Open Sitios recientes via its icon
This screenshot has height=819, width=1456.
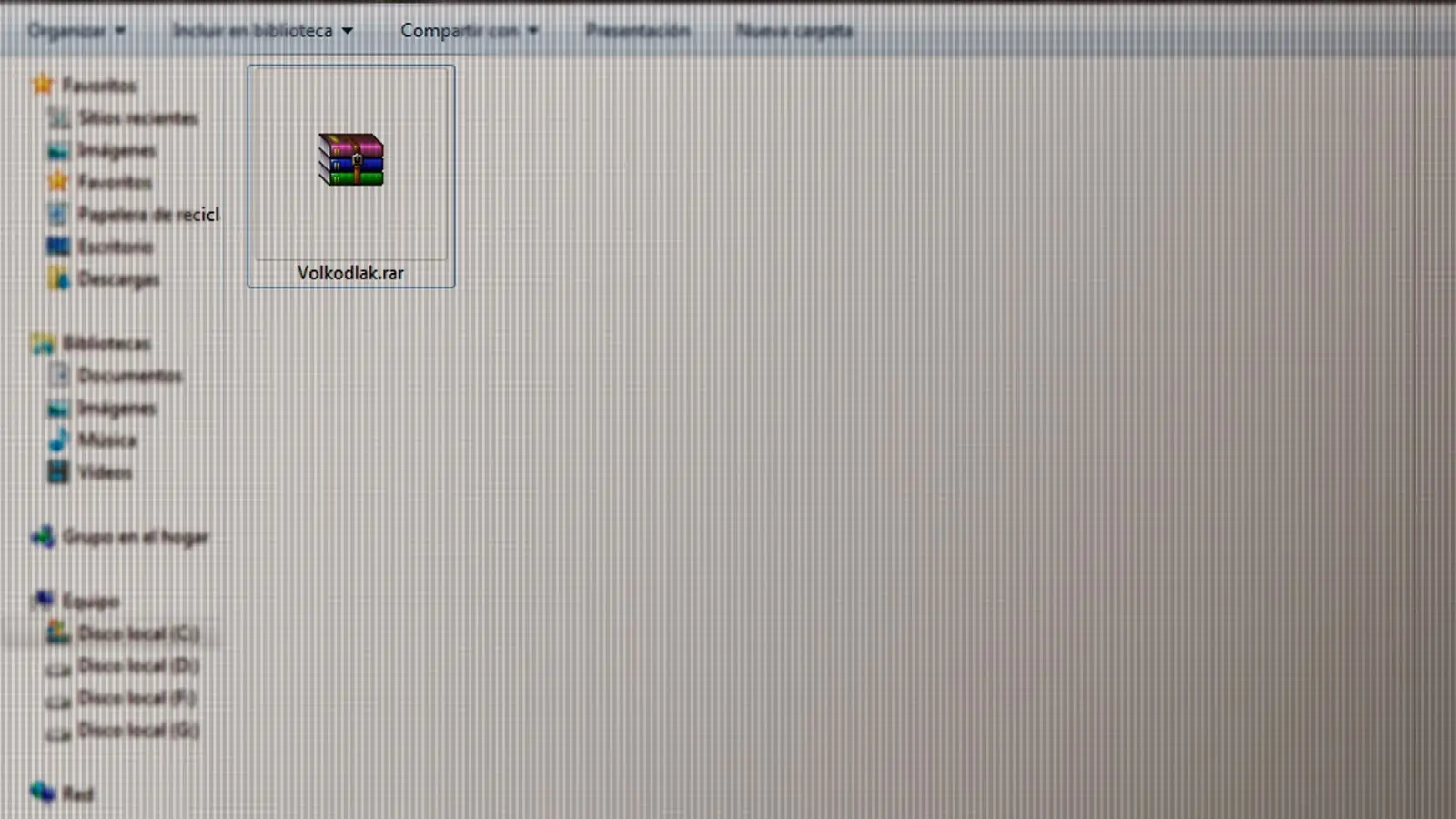pyautogui.click(x=58, y=118)
